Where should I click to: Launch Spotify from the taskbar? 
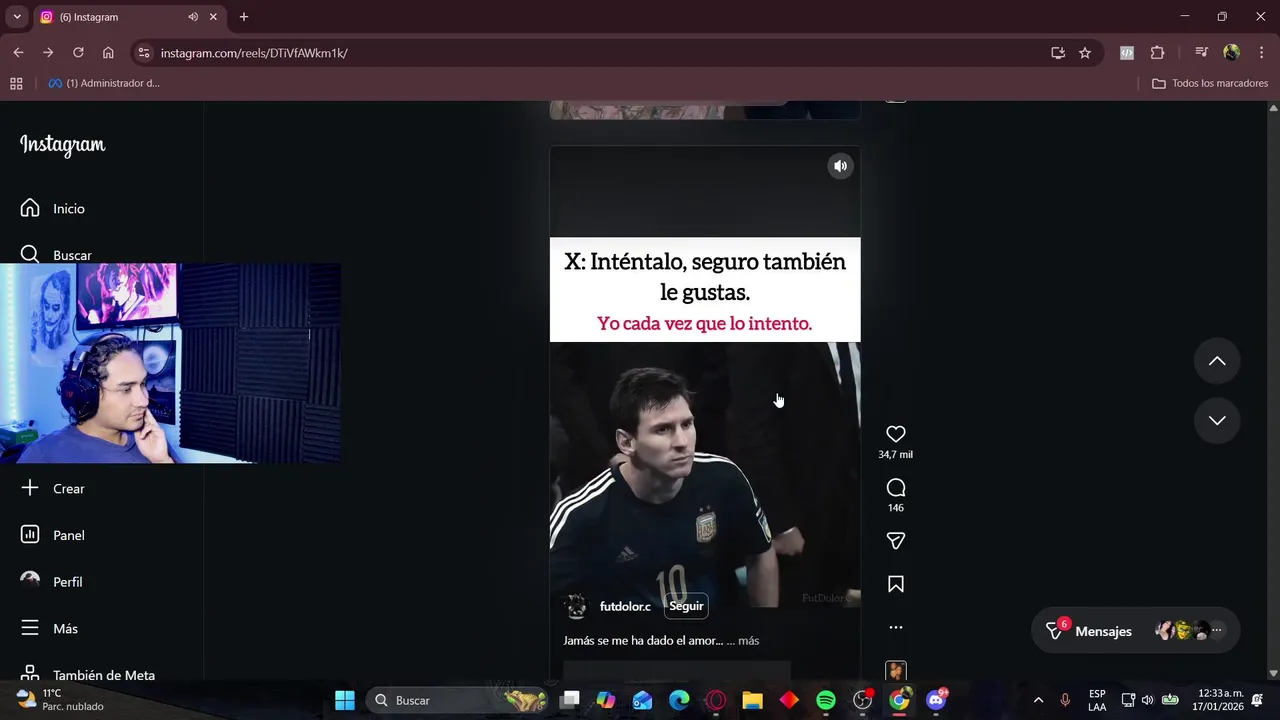[x=826, y=700]
